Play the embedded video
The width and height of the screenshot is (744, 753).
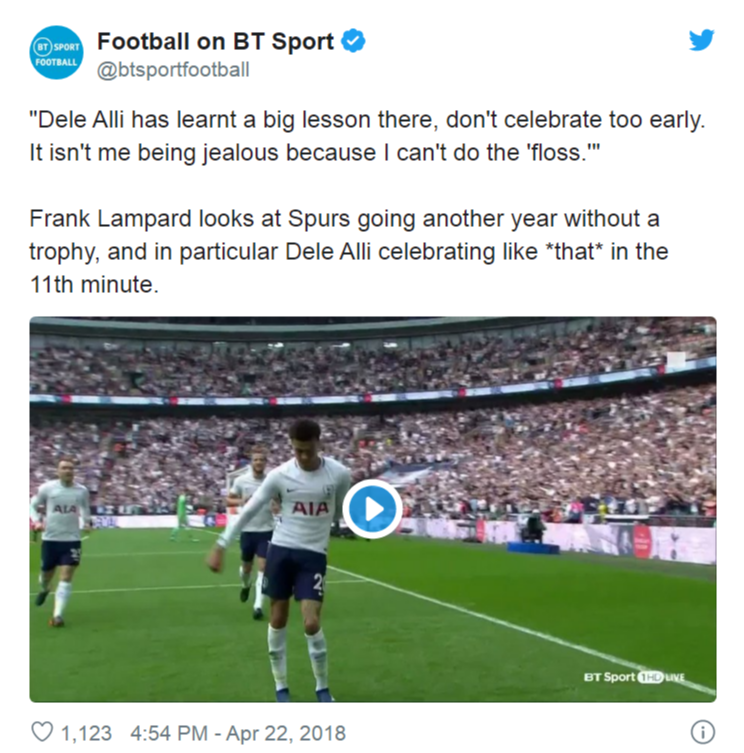click(372, 509)
